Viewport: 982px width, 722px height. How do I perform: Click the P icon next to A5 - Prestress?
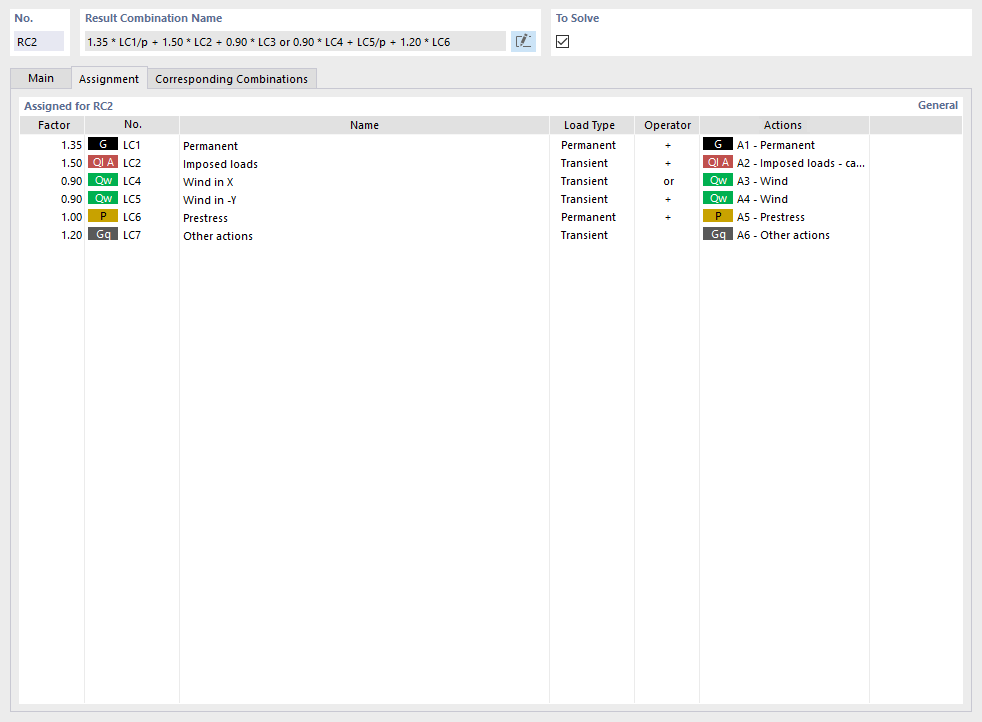717,216
